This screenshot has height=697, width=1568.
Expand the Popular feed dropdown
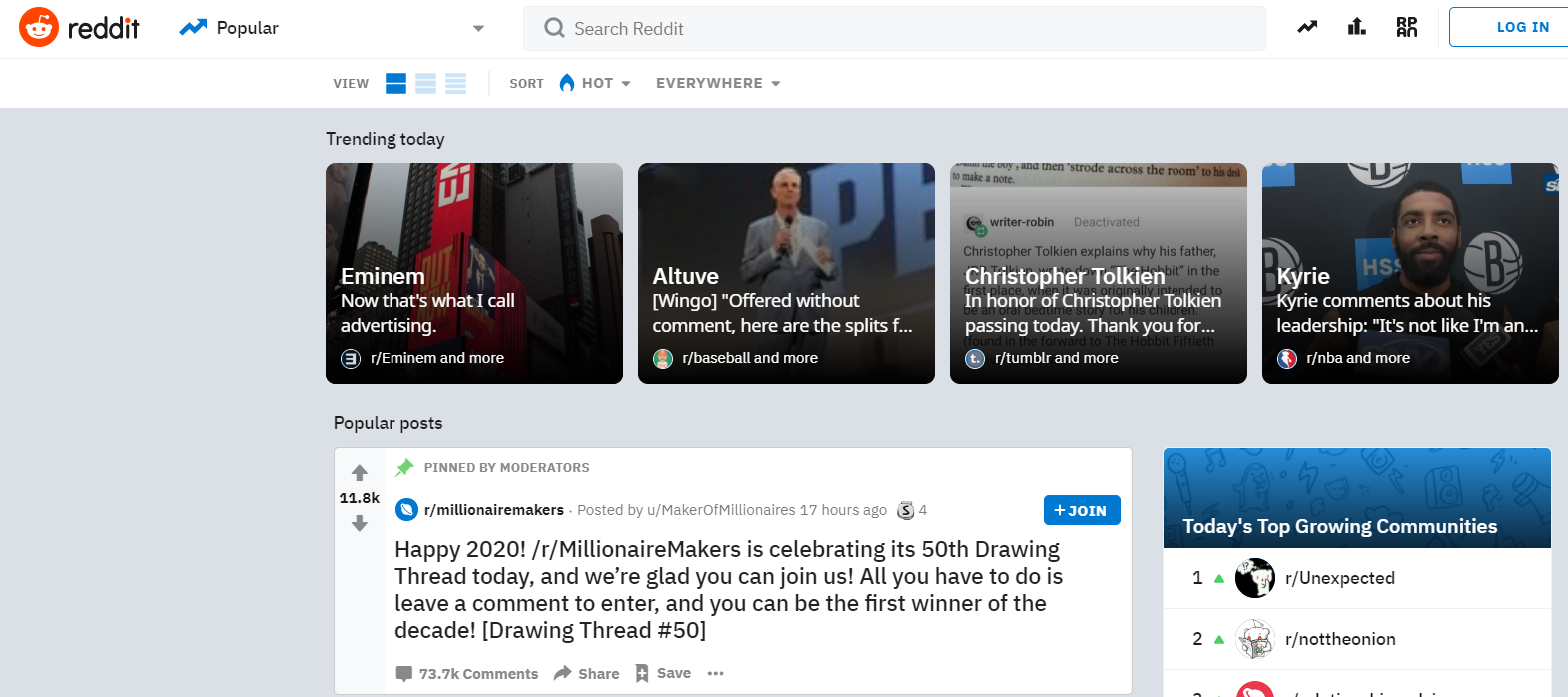[x=478, y=29]
